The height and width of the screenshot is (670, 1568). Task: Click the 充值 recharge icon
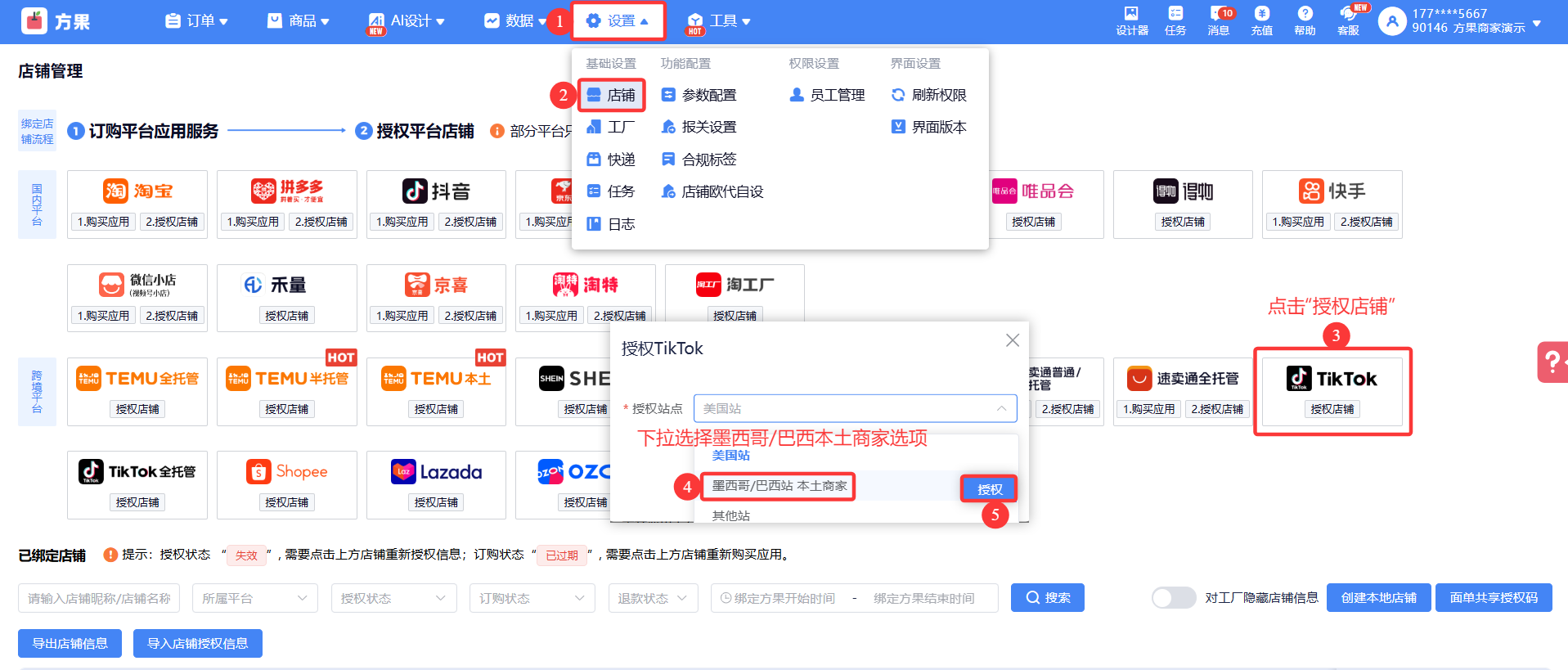point(1261,20)
